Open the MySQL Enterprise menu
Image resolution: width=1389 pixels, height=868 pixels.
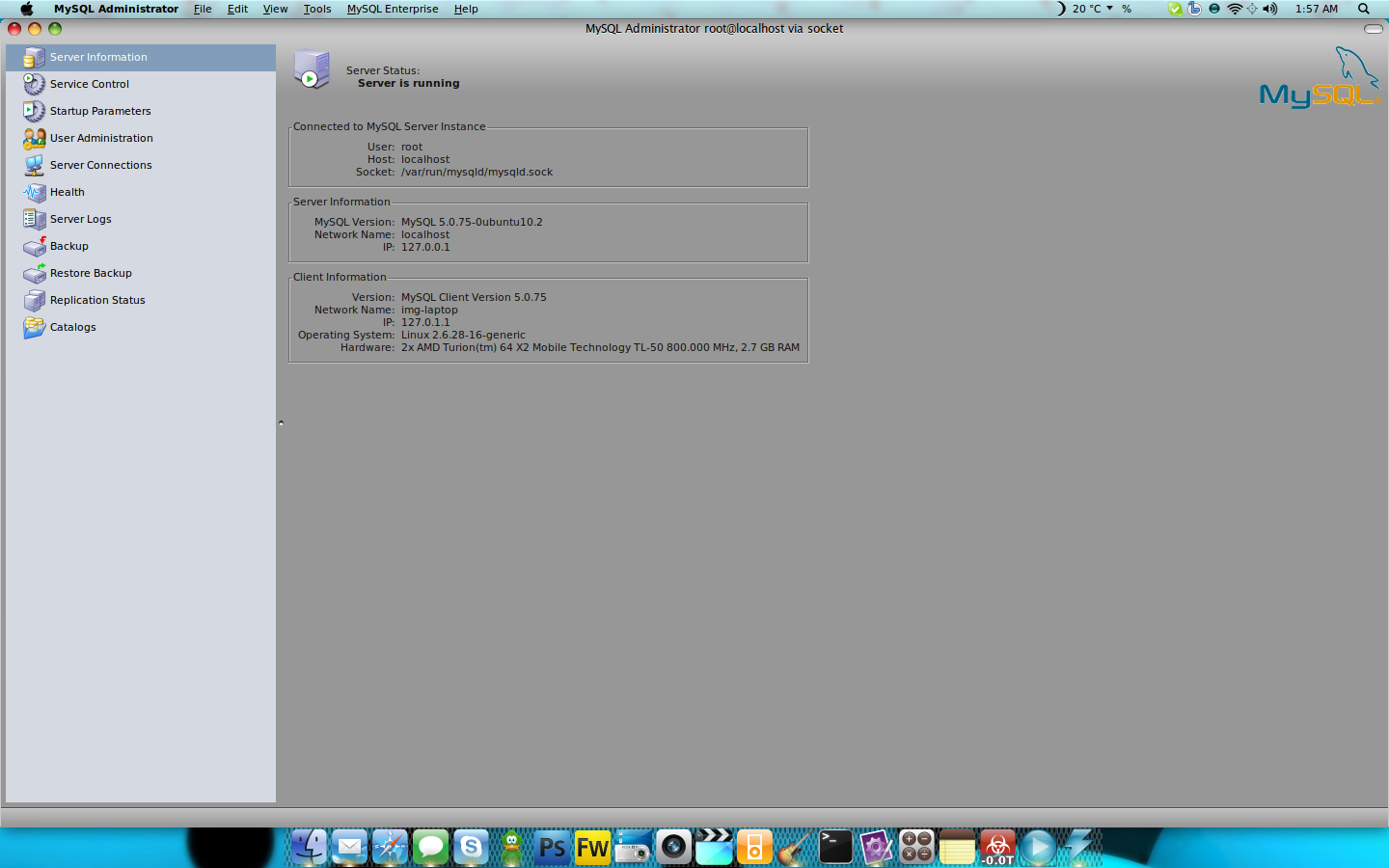(x=393, y=9)
